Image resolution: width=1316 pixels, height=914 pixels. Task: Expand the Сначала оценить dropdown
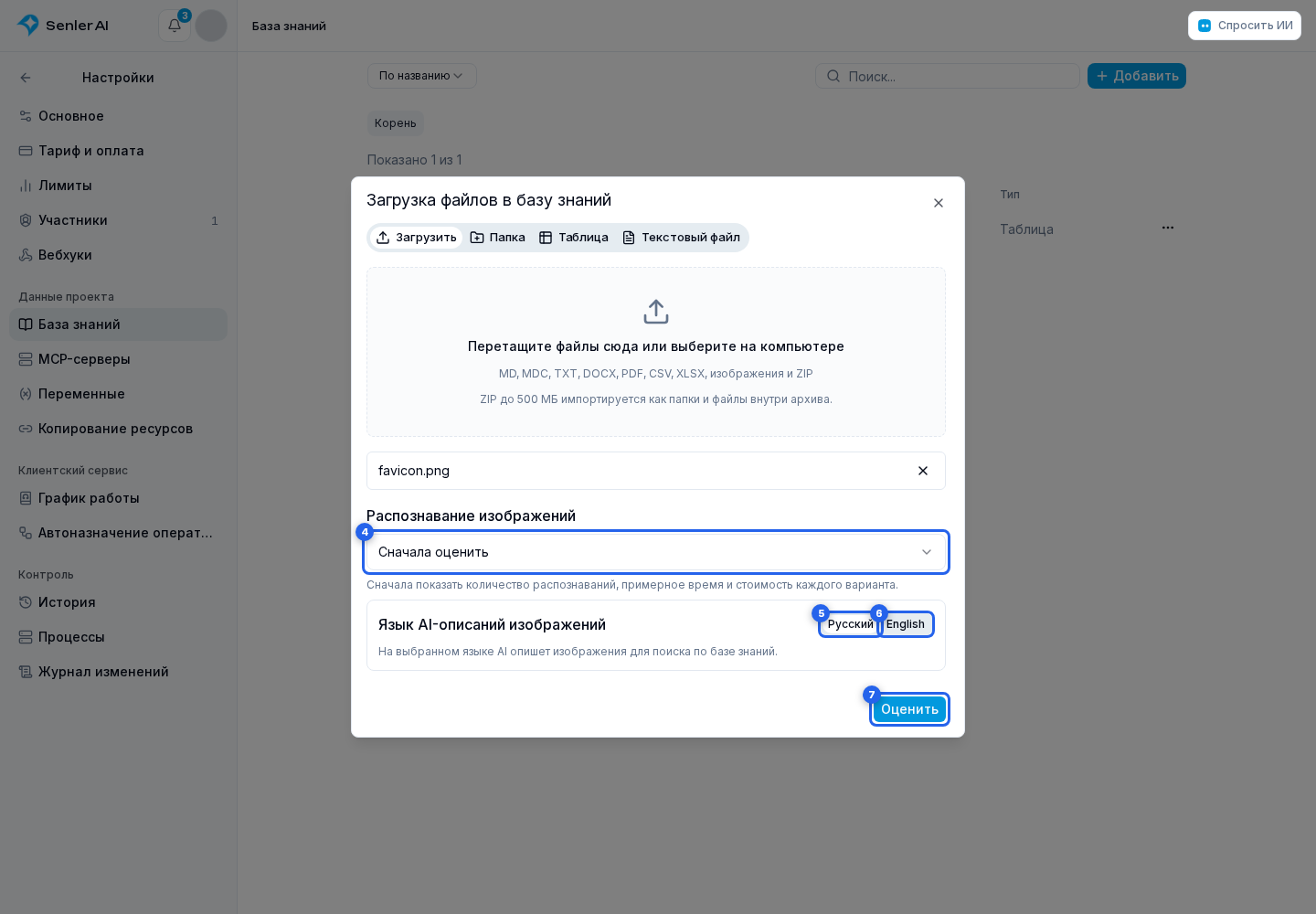pos(656,552)
